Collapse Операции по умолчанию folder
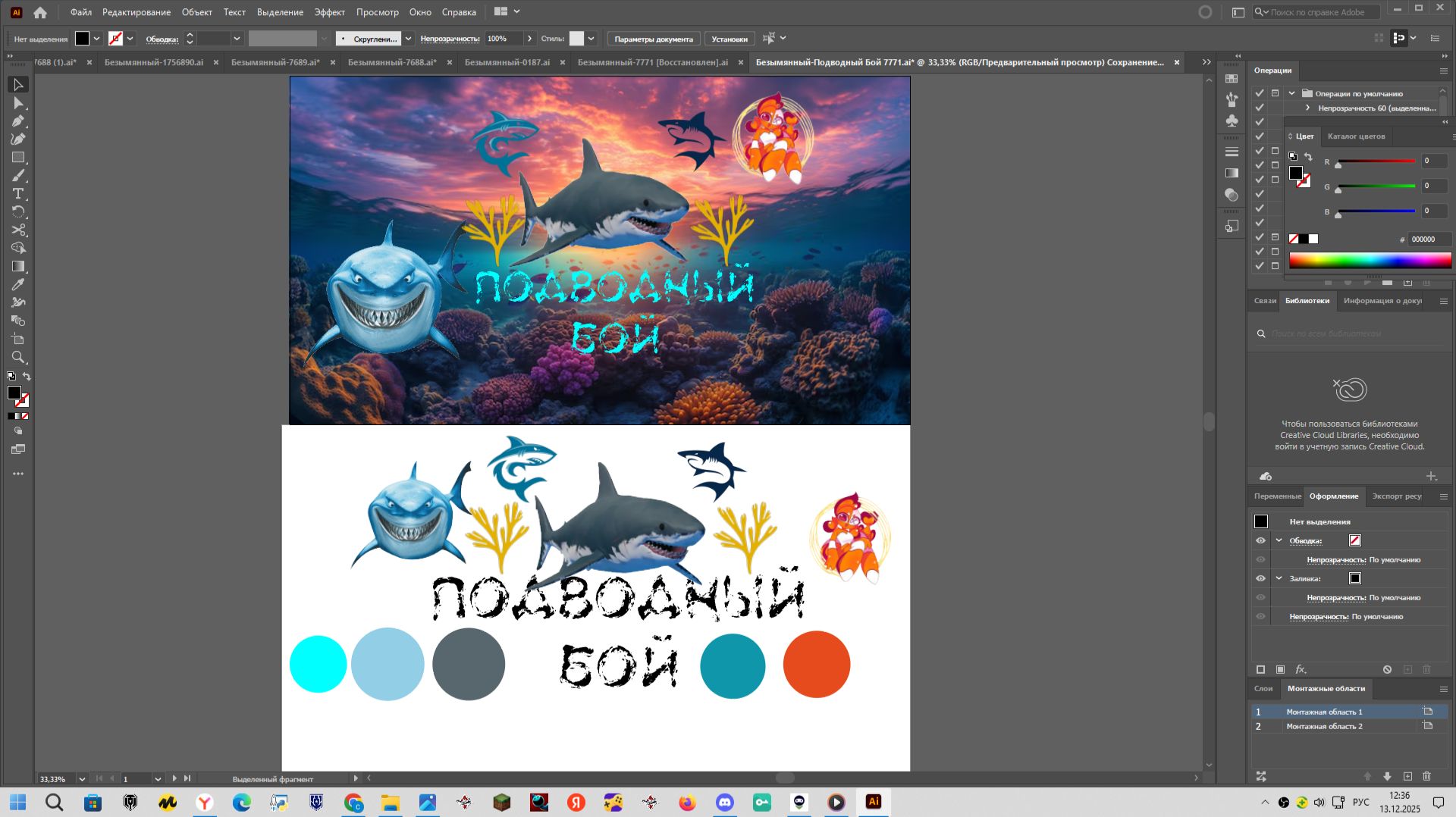 click(x=1291, y=94)
